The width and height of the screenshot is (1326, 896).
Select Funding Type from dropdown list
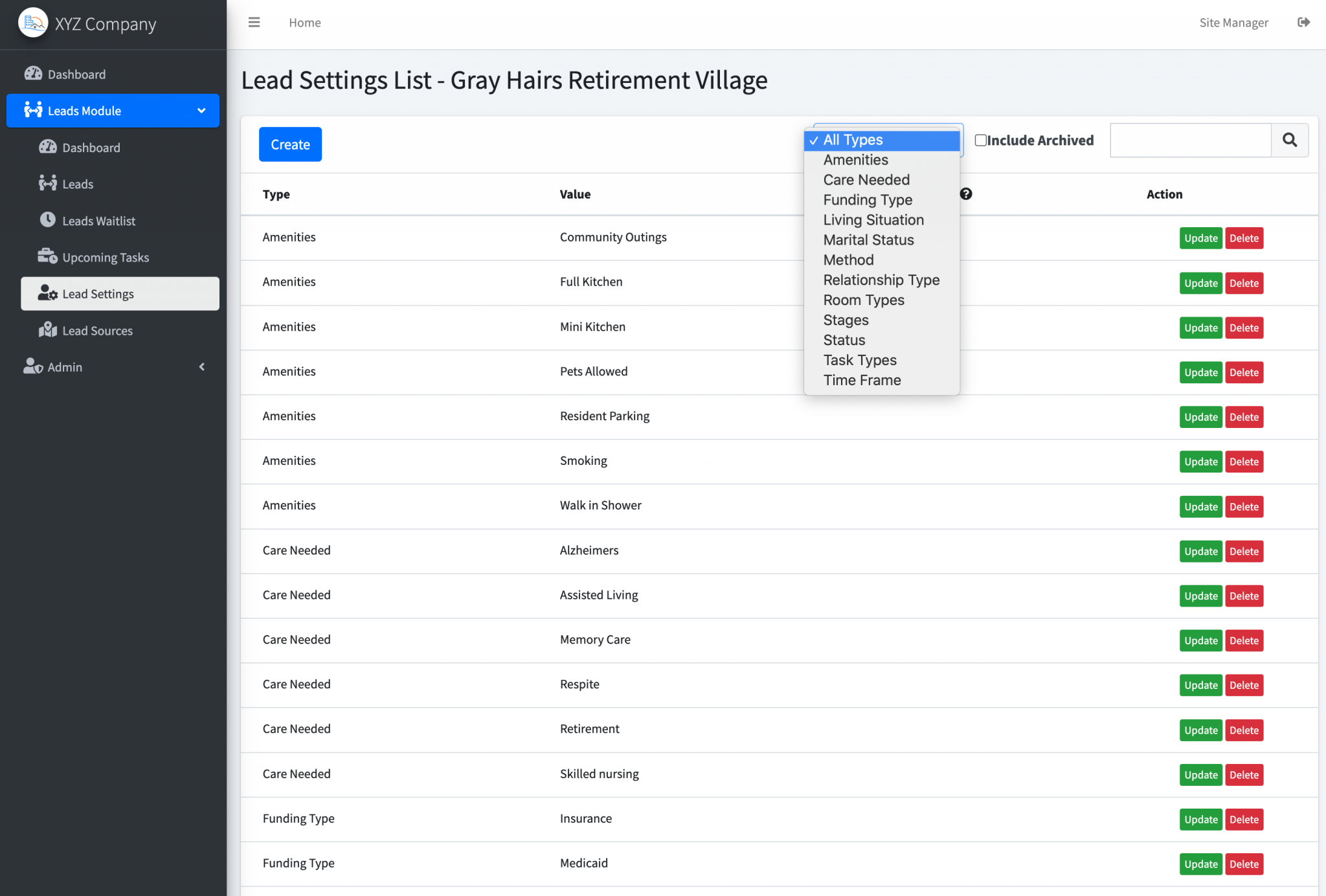(868, 200)
